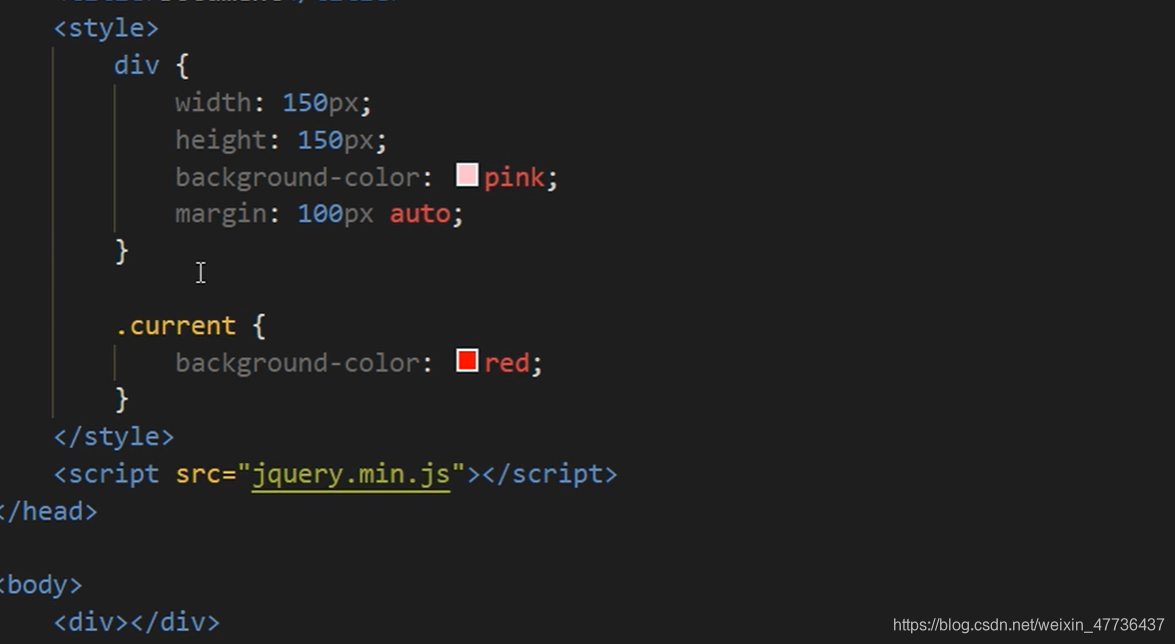
Task: Click the 'div {' selector line
Action: point(151,66)
